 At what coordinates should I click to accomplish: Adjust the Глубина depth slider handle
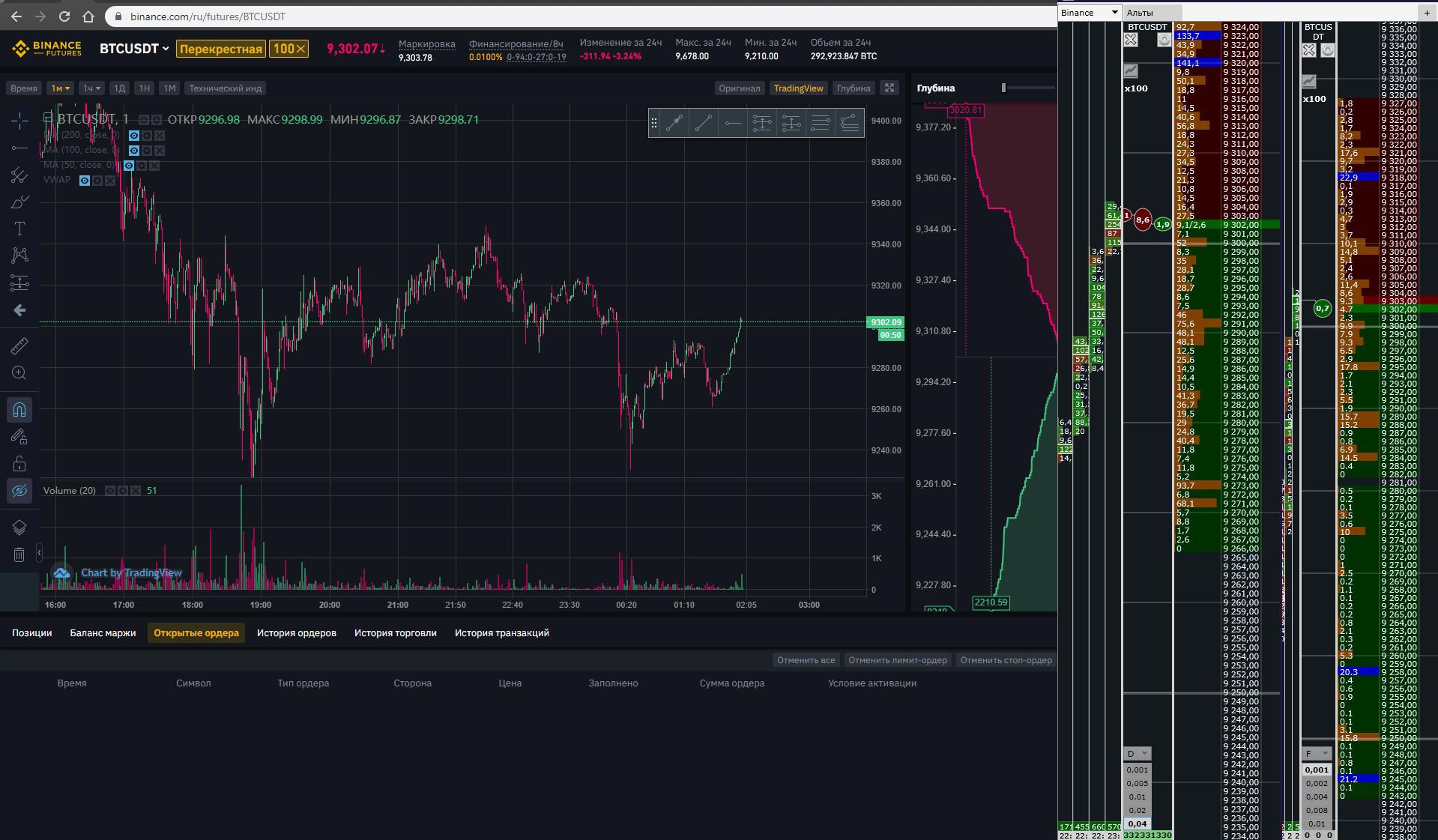[1003, 88]
